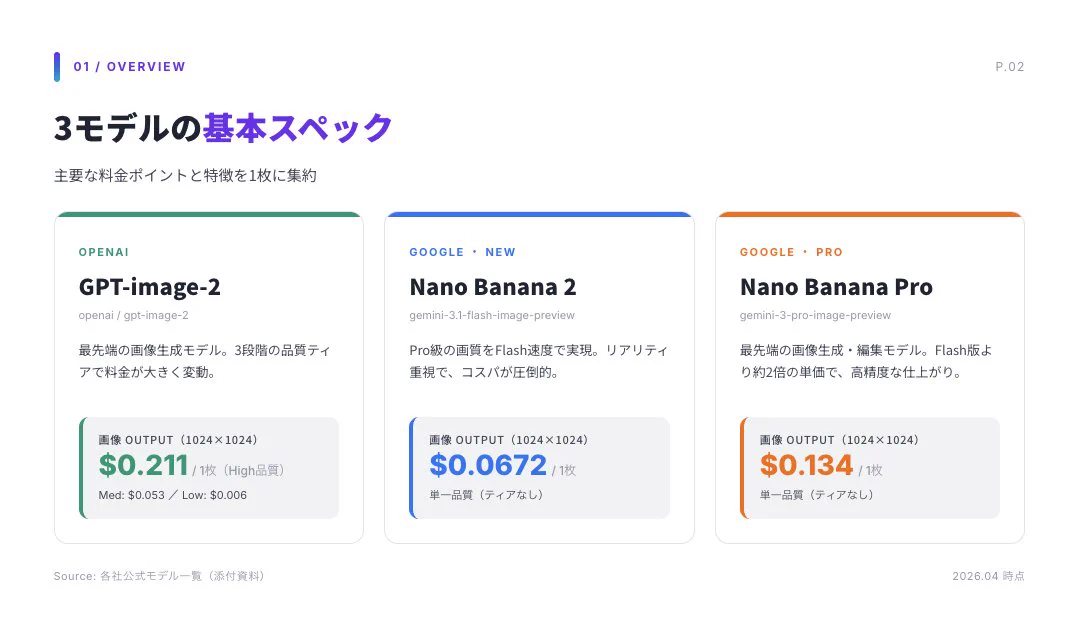Viewport: 1077px width, 629px height.
Task: Click the "2026.04 時点" date note
Action: pos(988,576)
